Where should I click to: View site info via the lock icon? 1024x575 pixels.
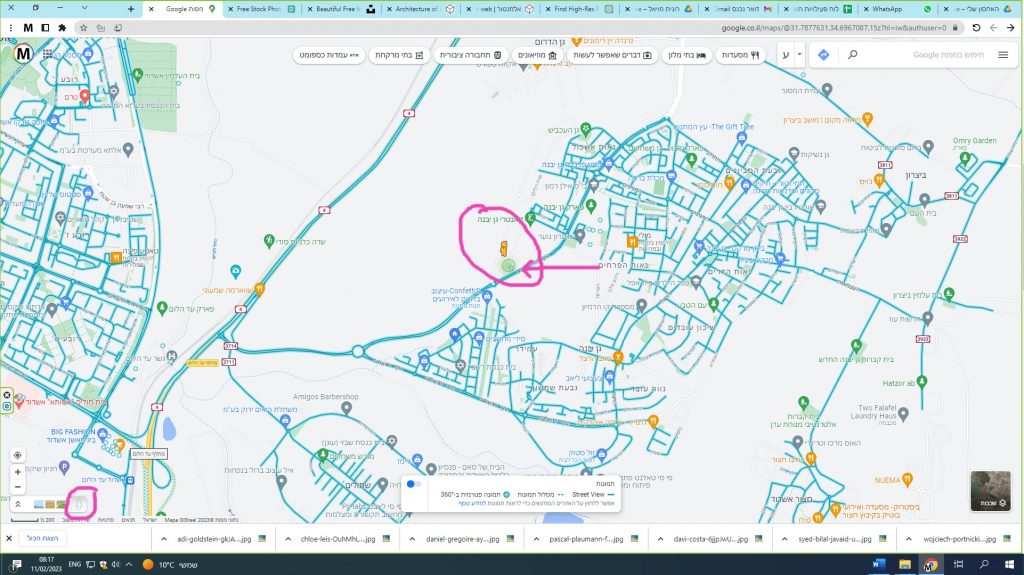coord(955,27)
